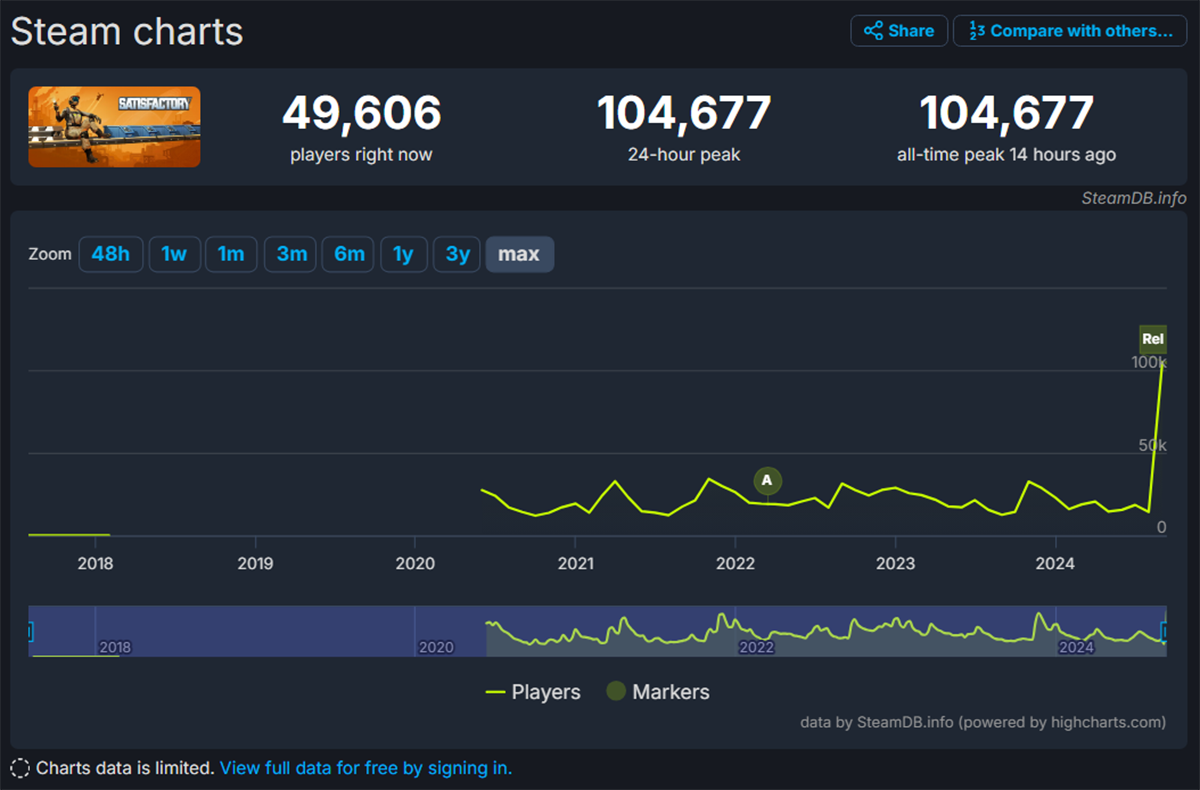Image resolution: width=1200 pixels, height=790 pixels.
Task: Toggle the Markers series in the legend
Action: click(657, 692)
